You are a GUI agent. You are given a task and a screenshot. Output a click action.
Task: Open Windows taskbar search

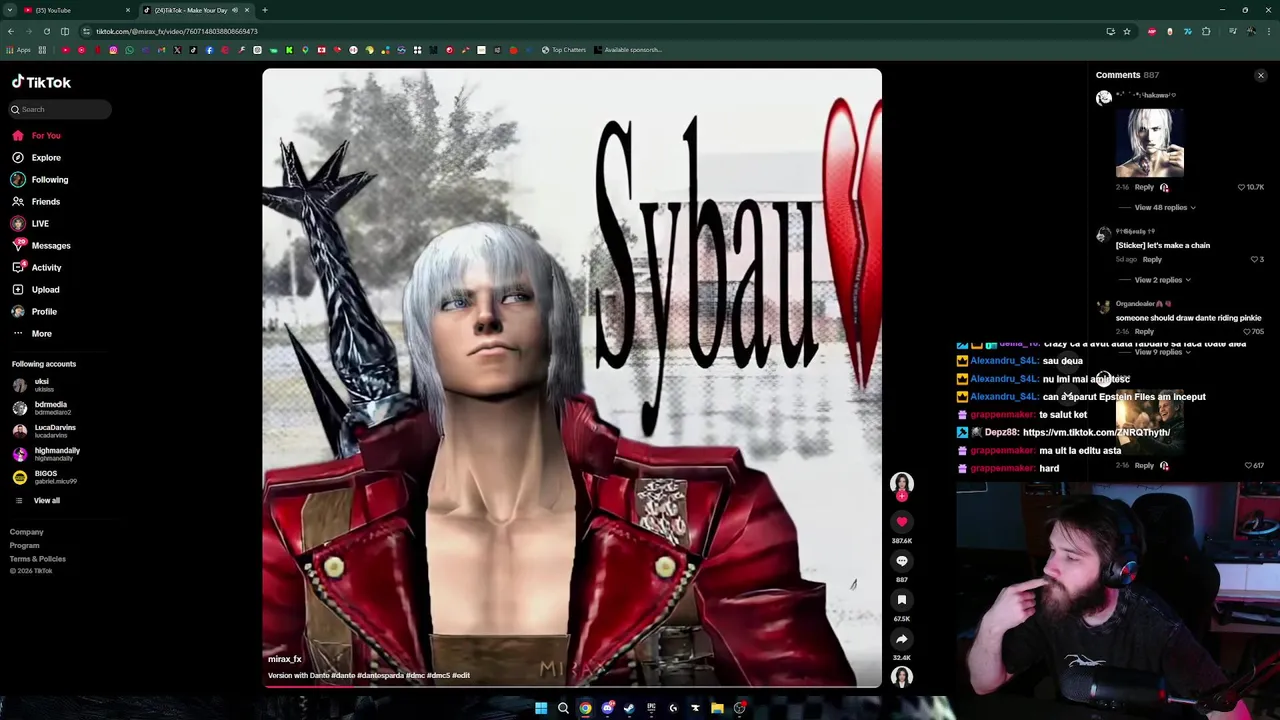[563, 709]
